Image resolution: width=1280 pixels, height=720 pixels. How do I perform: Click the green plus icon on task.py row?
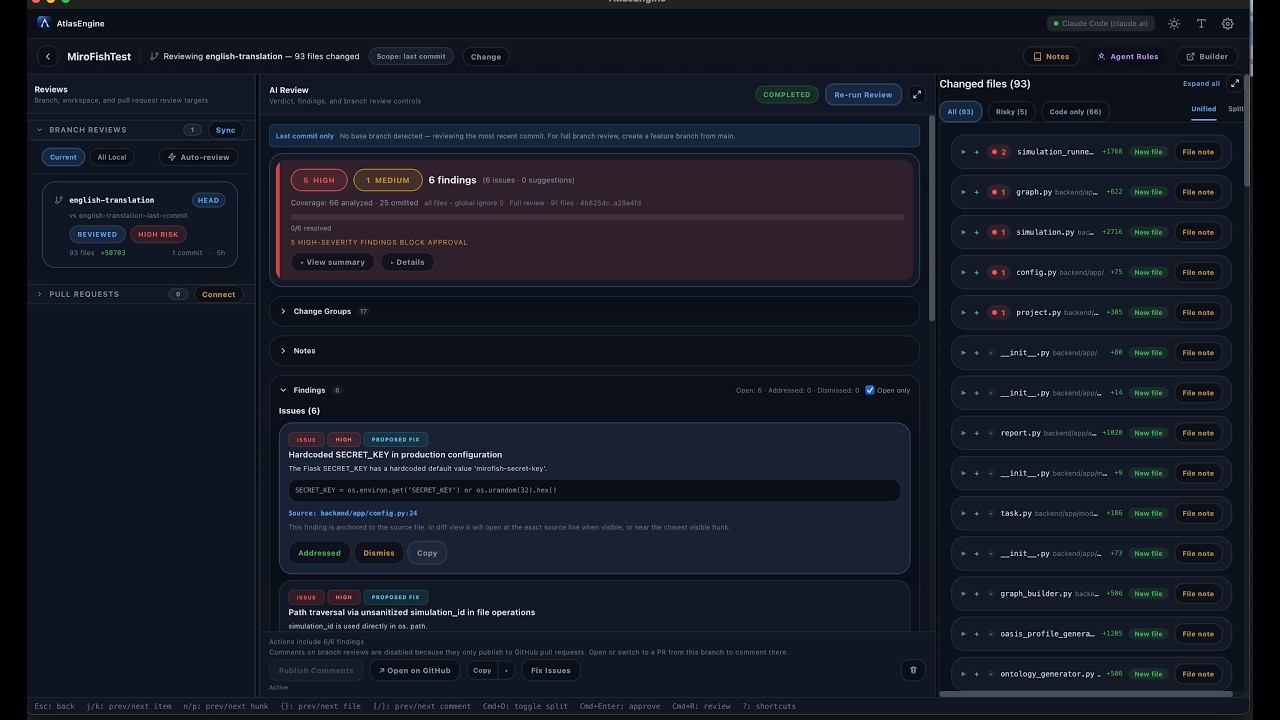click(977, 513)
